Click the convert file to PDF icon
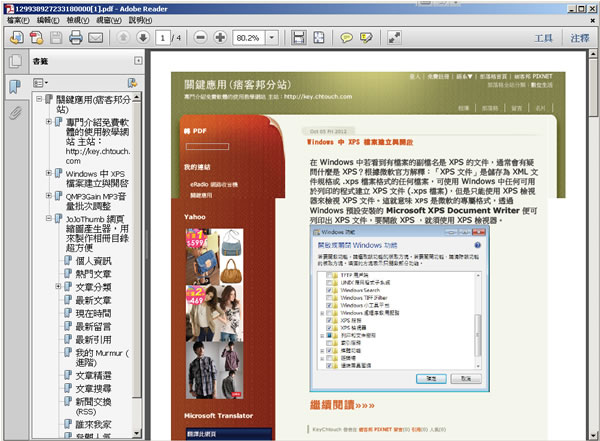Screen dimensions: 600x441 click(37, 38)
